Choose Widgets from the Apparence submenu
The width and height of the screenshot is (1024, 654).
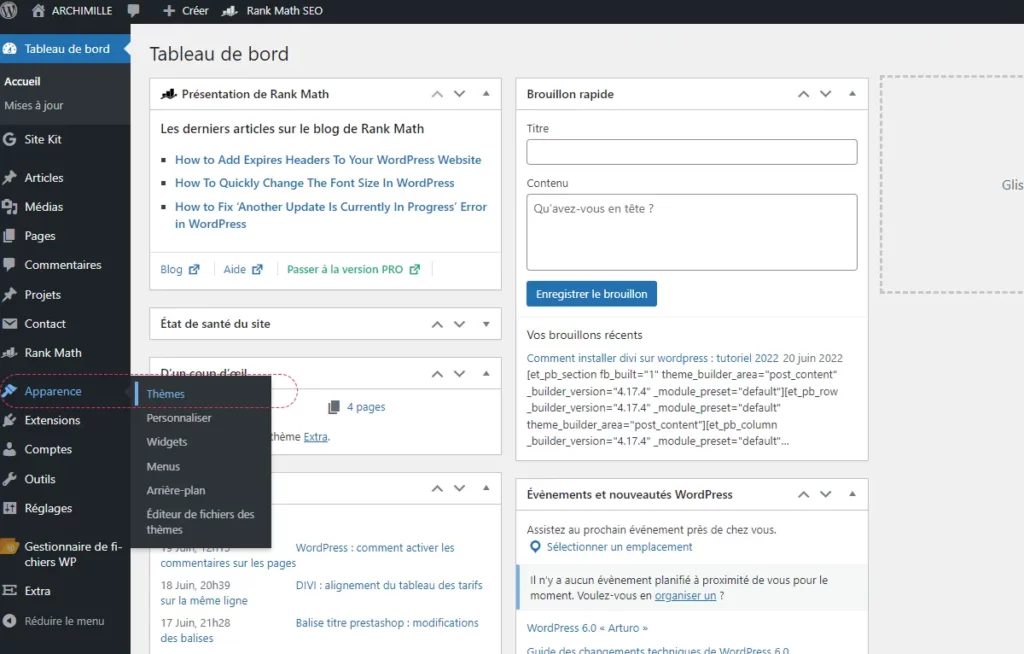coord(167,442)
